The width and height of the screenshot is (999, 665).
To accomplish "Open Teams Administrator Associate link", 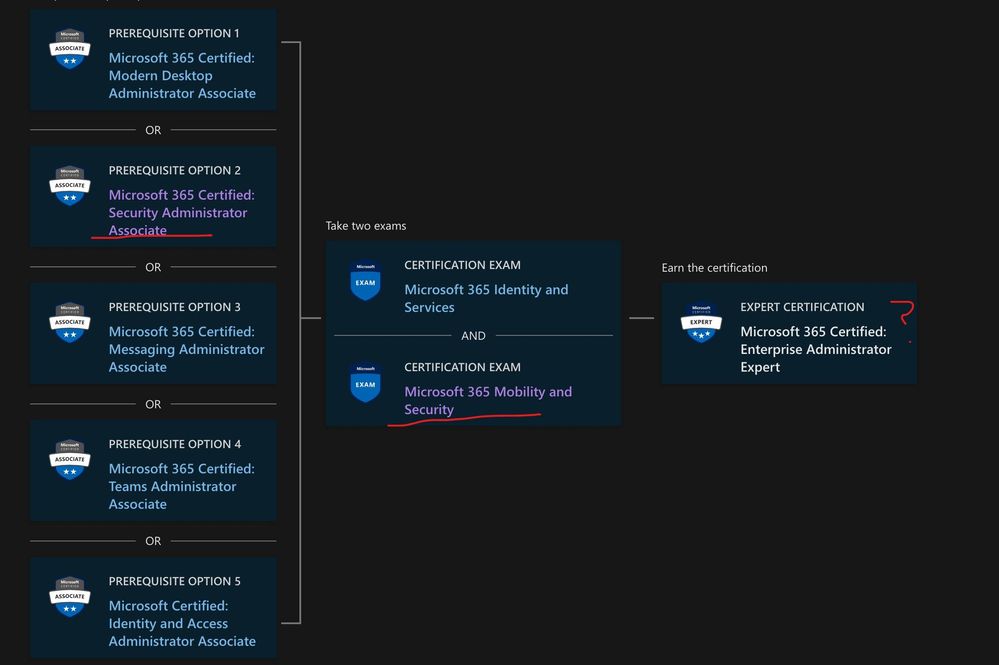I will point(182,486).
